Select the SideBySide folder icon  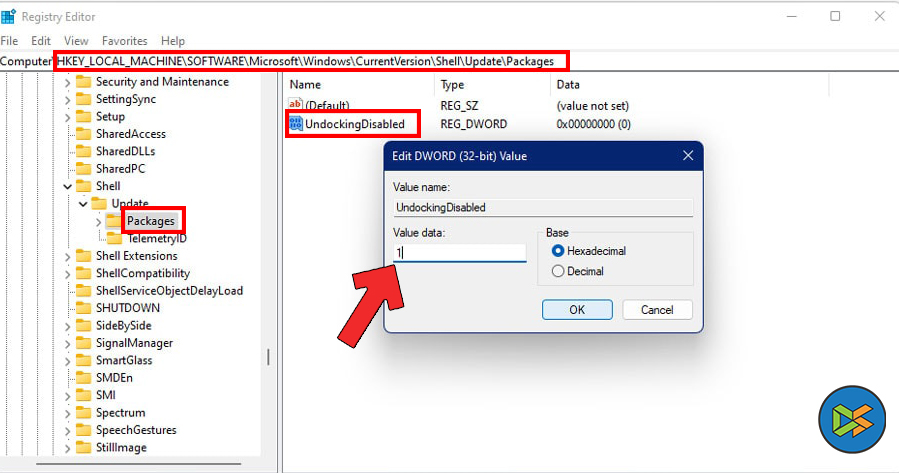point(84,325)
